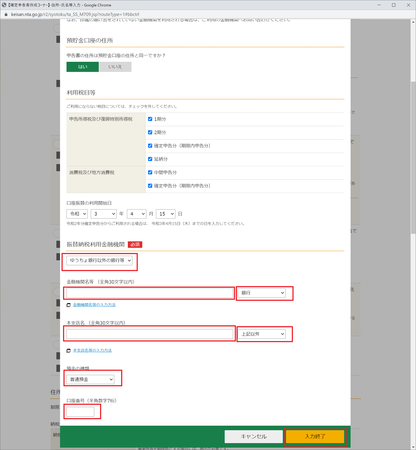Viewport: 416px width, 450px height.
Task: Open the 銀行 type dropdown
Action: pos(262,293)
